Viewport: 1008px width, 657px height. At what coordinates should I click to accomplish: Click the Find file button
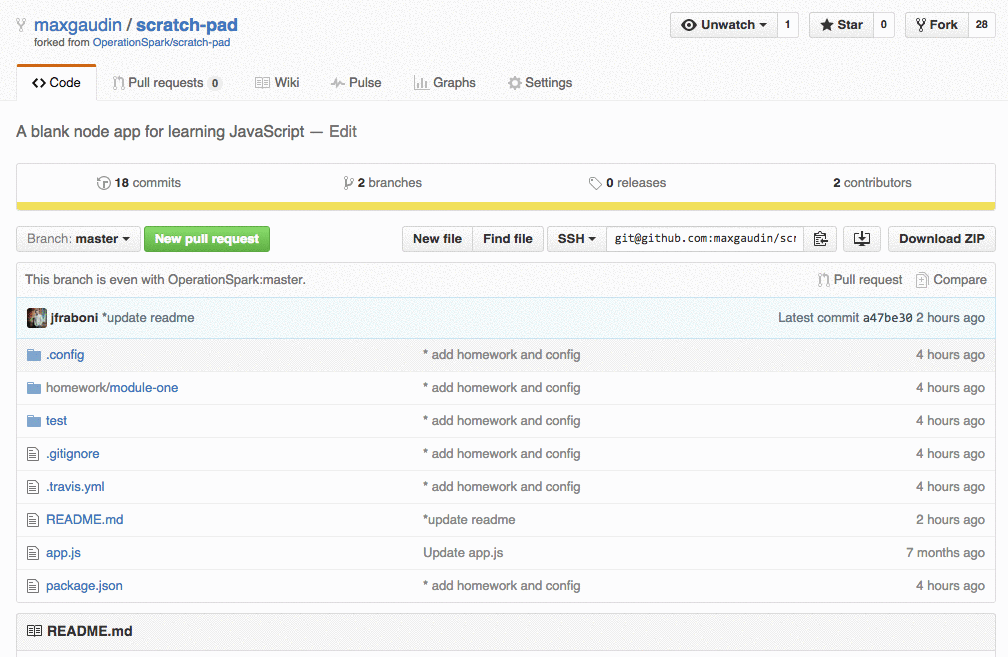tap(508, 238)
